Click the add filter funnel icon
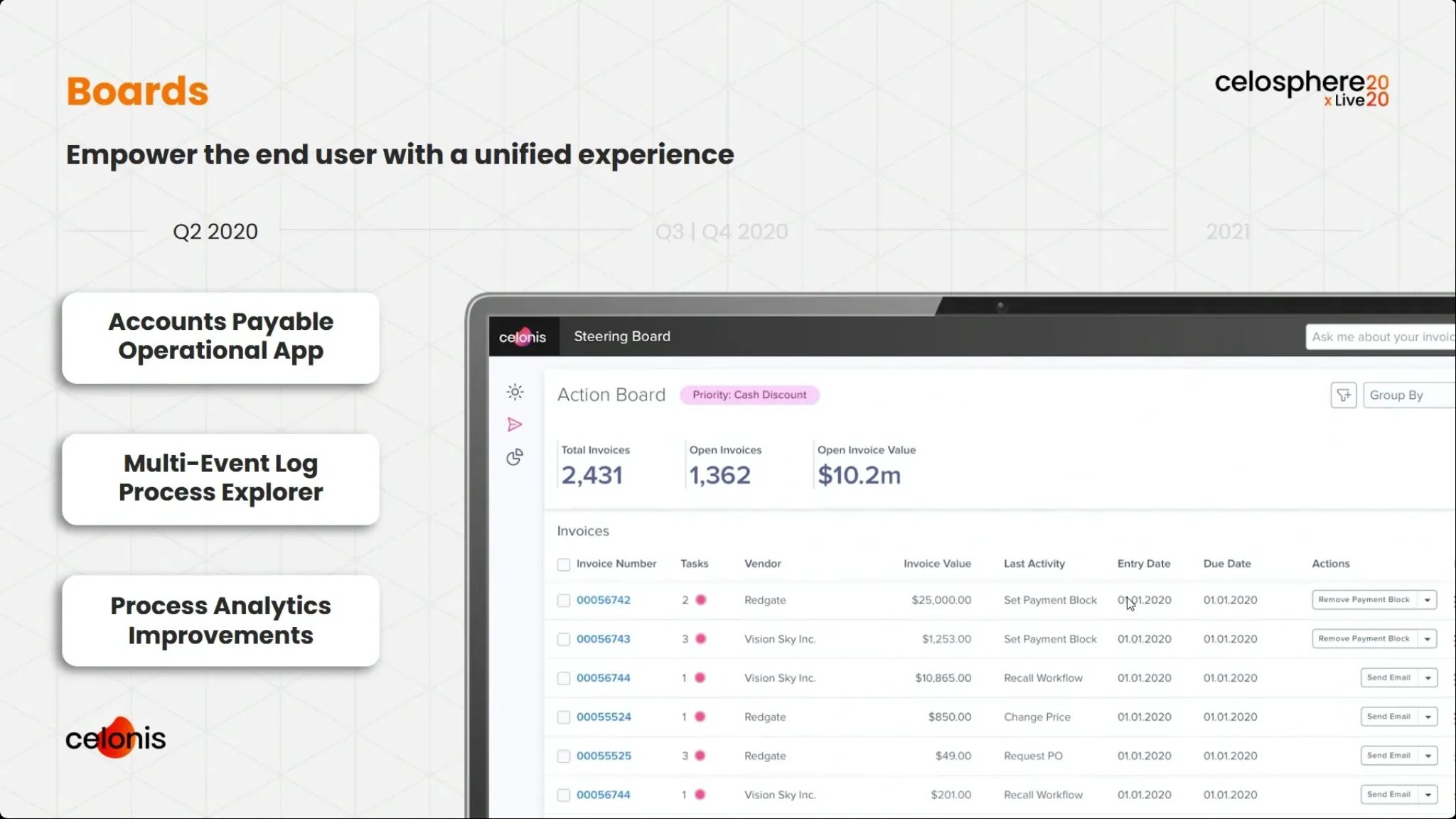This screenshot has height=819, width=1456. point(1344,395)
